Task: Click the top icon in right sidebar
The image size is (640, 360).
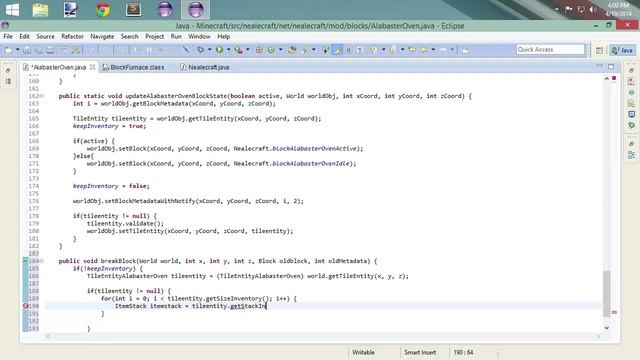Action: tap(631, 70)
